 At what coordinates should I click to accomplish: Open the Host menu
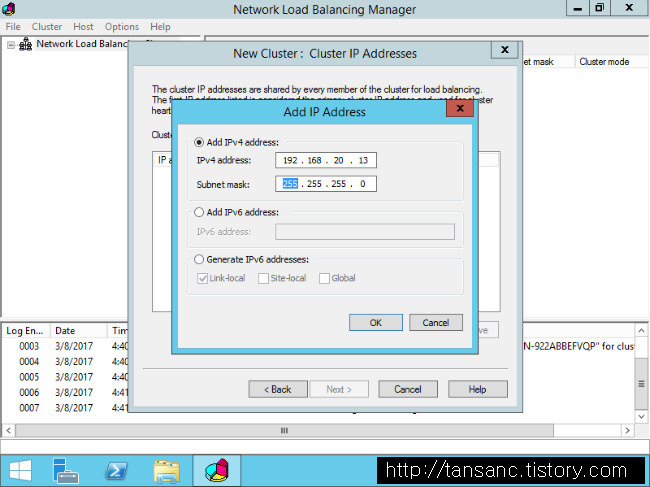tap(83, 27)
